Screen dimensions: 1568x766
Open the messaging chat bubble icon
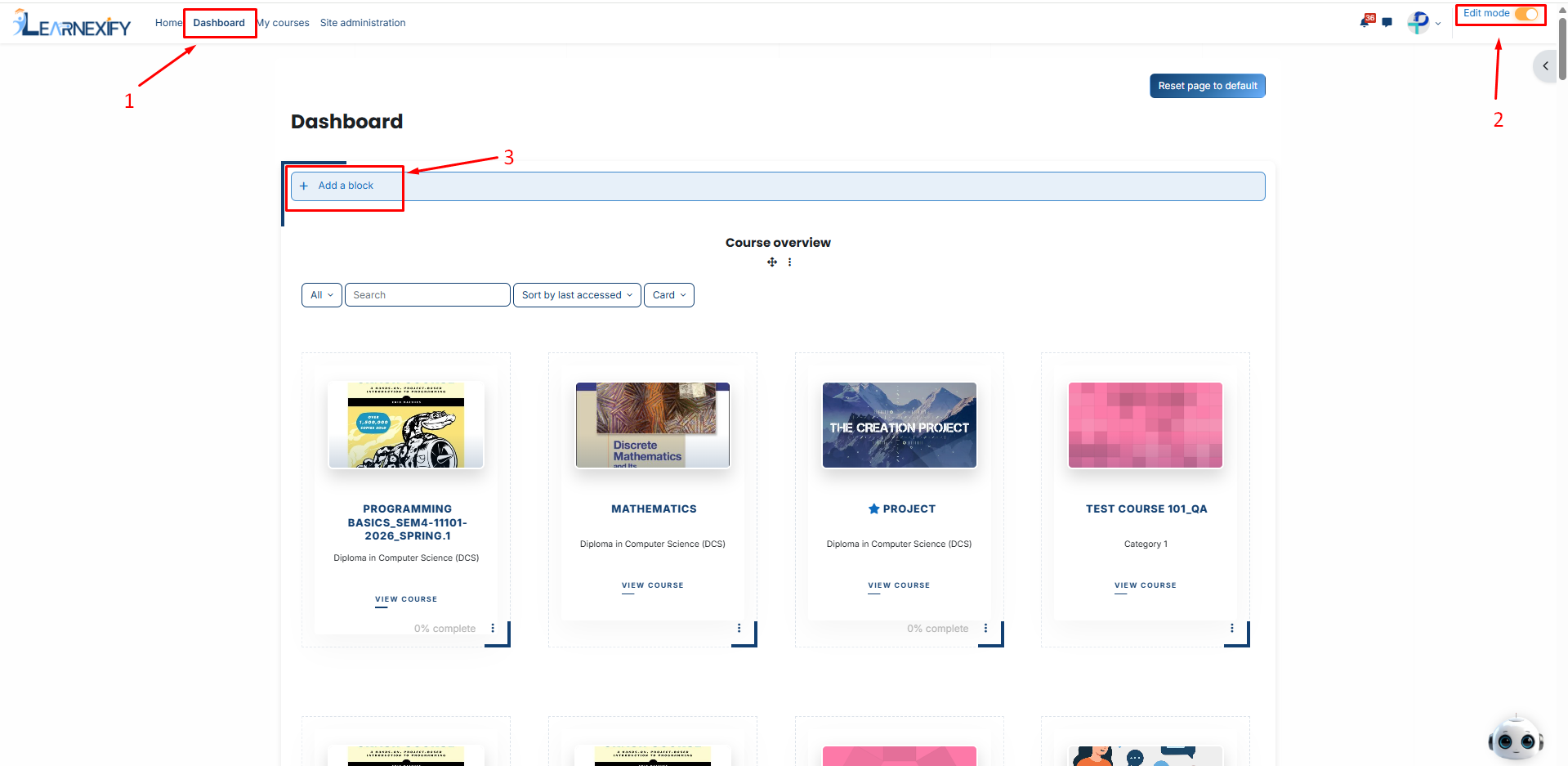(x=1387, y=22)
